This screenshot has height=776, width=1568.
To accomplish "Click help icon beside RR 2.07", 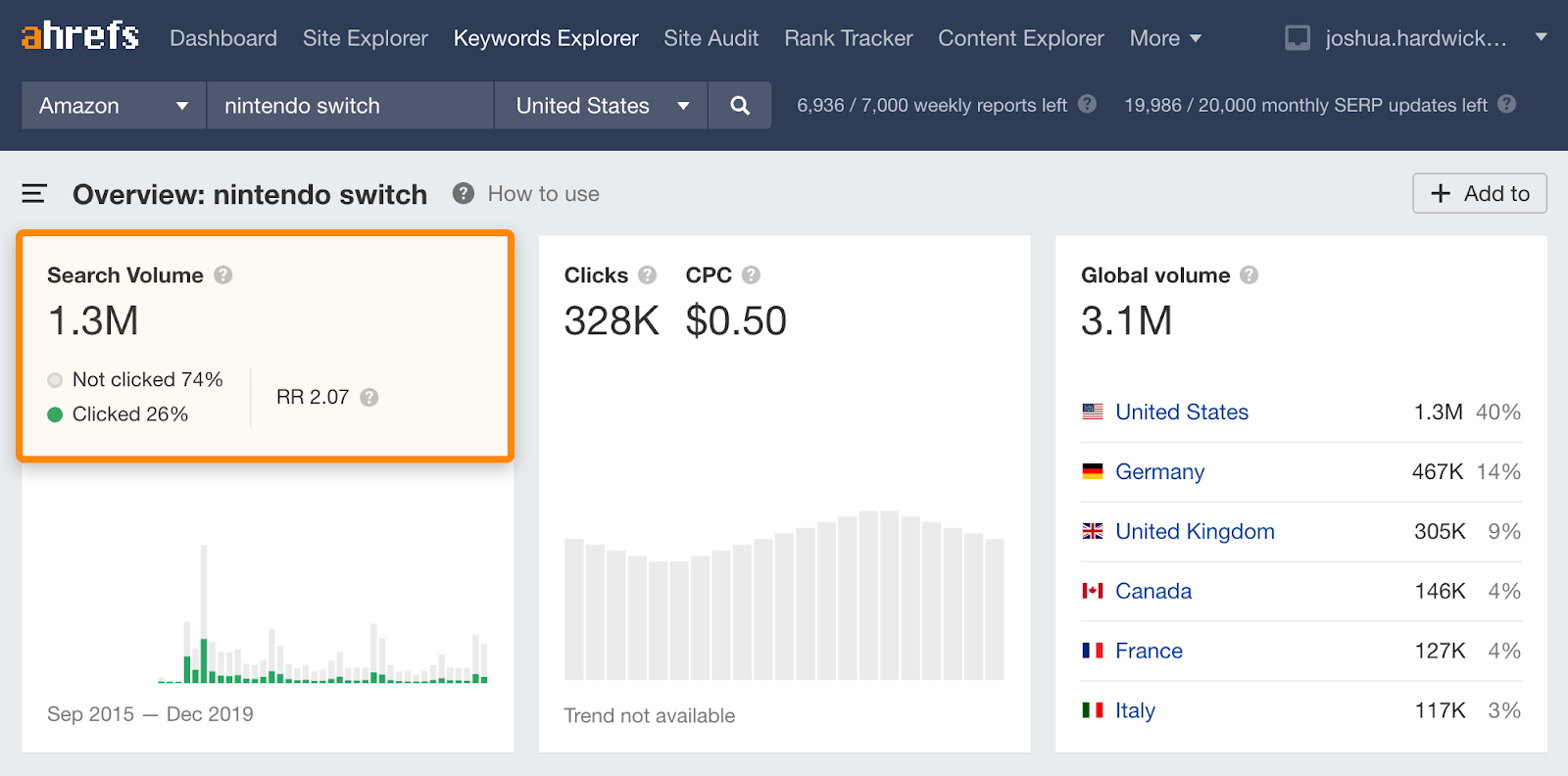I will coord(368,397).
